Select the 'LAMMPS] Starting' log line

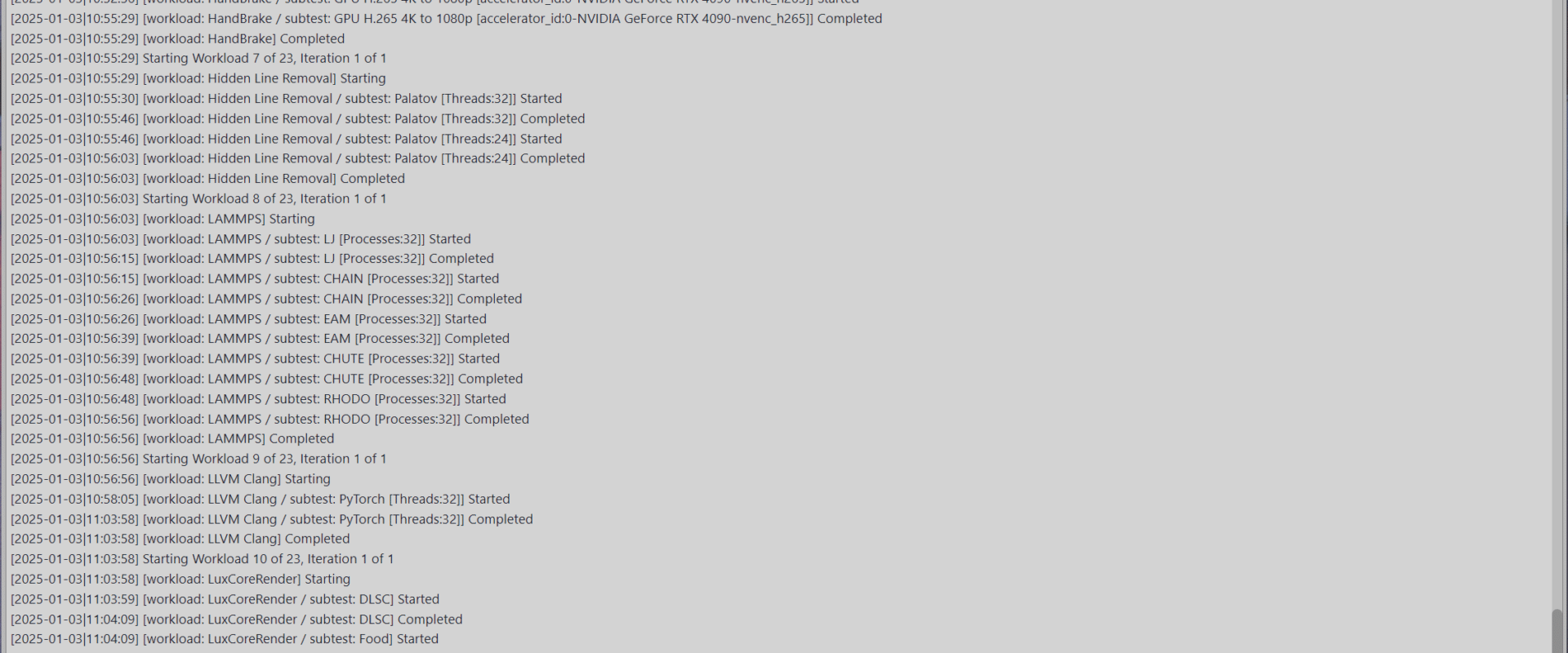click(x=163, y=219)
